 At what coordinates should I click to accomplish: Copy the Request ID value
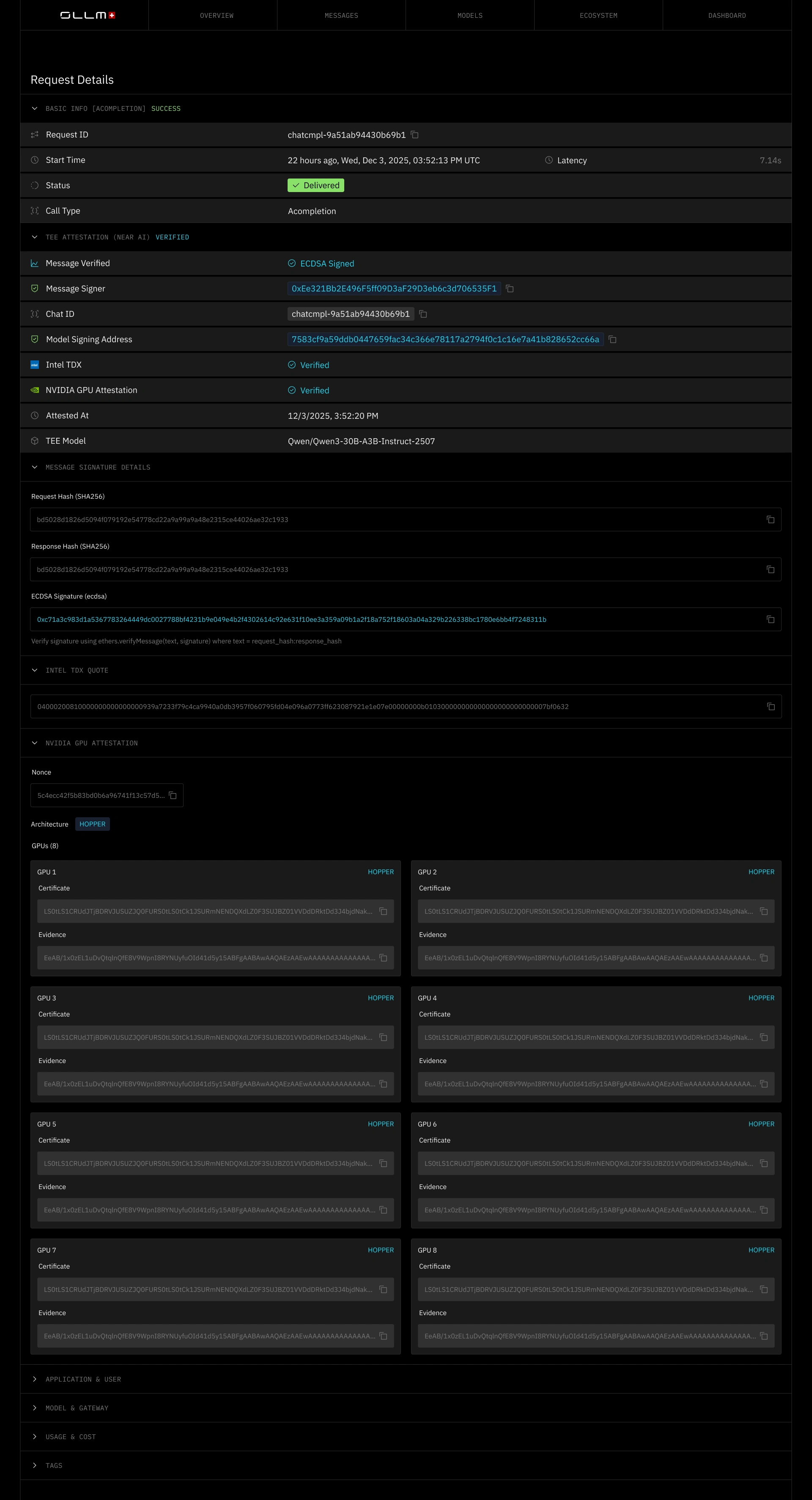coord(414,135)
